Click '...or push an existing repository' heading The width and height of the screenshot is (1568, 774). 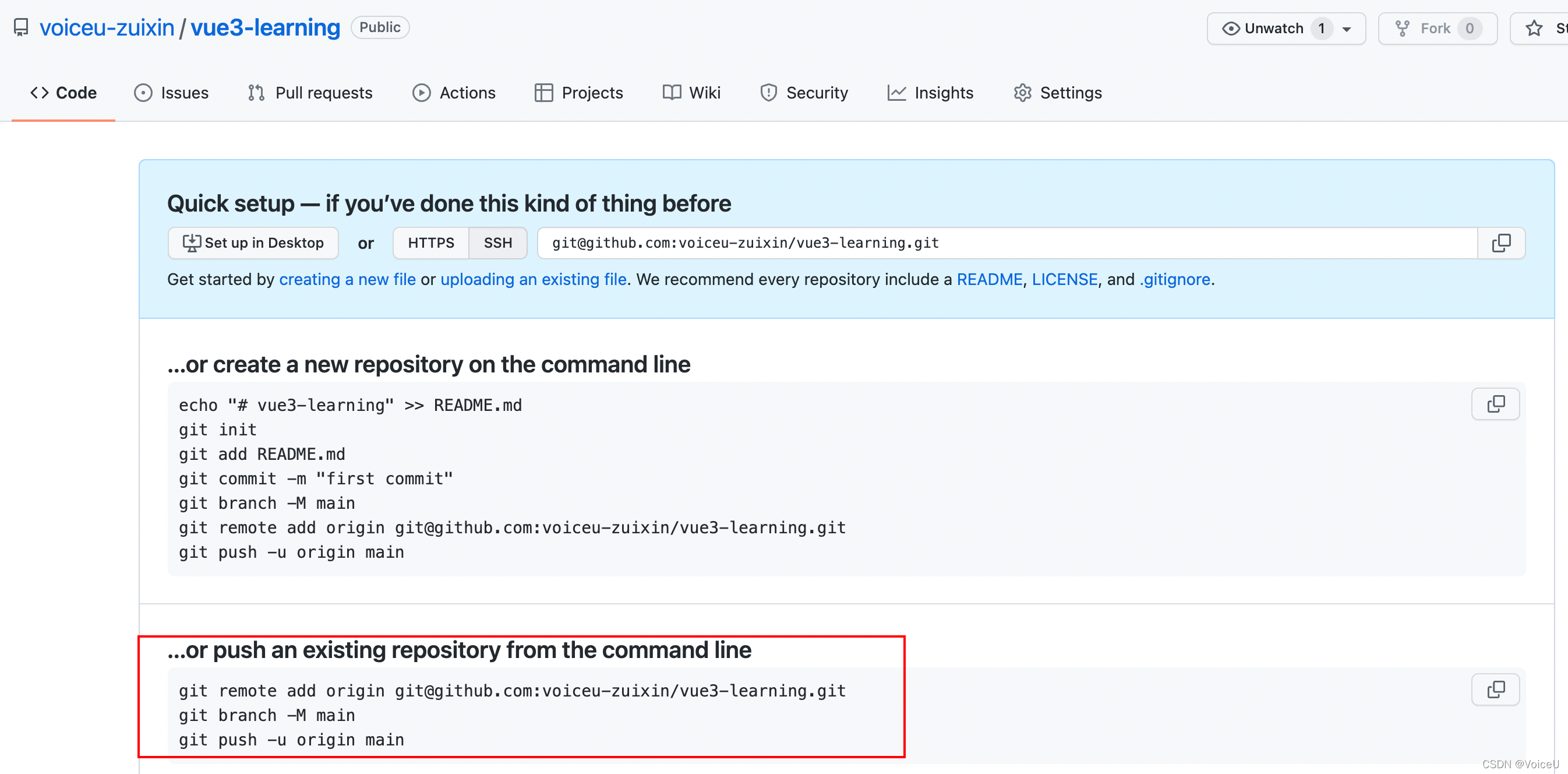tap(460, 650)
